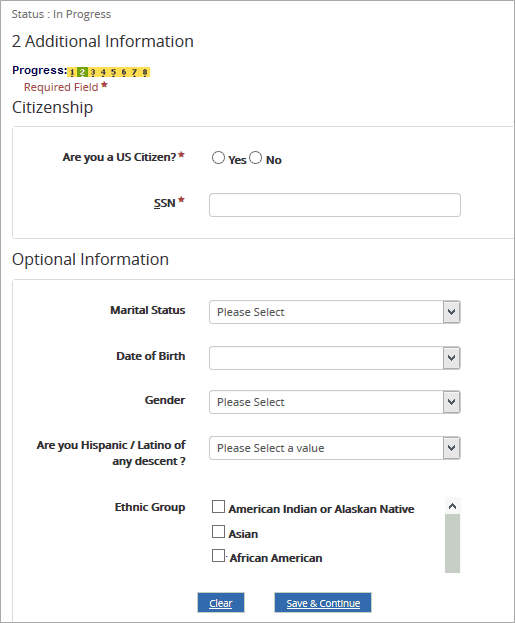Check the Asian ethnic group box
Screen dimensions: 515x623
coord(218,531)
